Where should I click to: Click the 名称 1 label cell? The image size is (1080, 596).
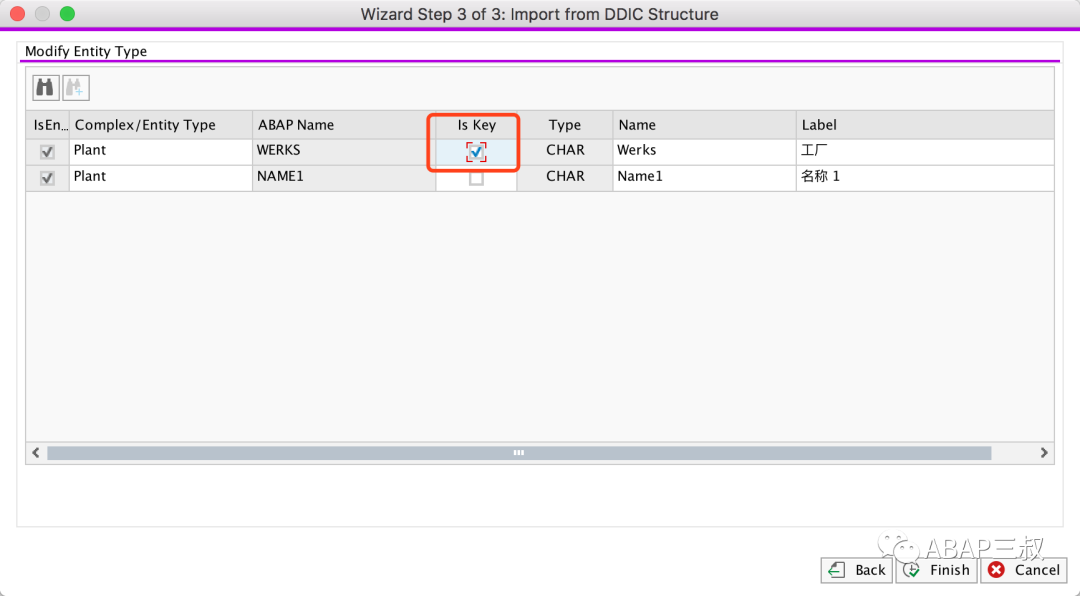tap(925, 178)
